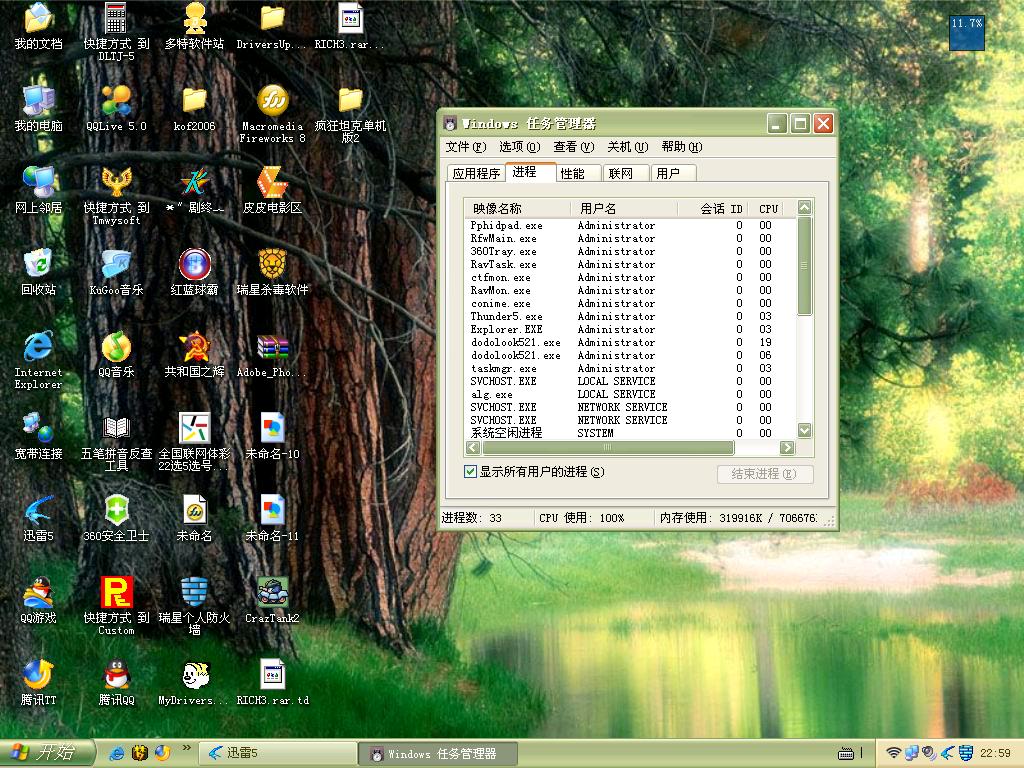Open the 关机(U) menu
1024x768 pixels.
point(627,147)
